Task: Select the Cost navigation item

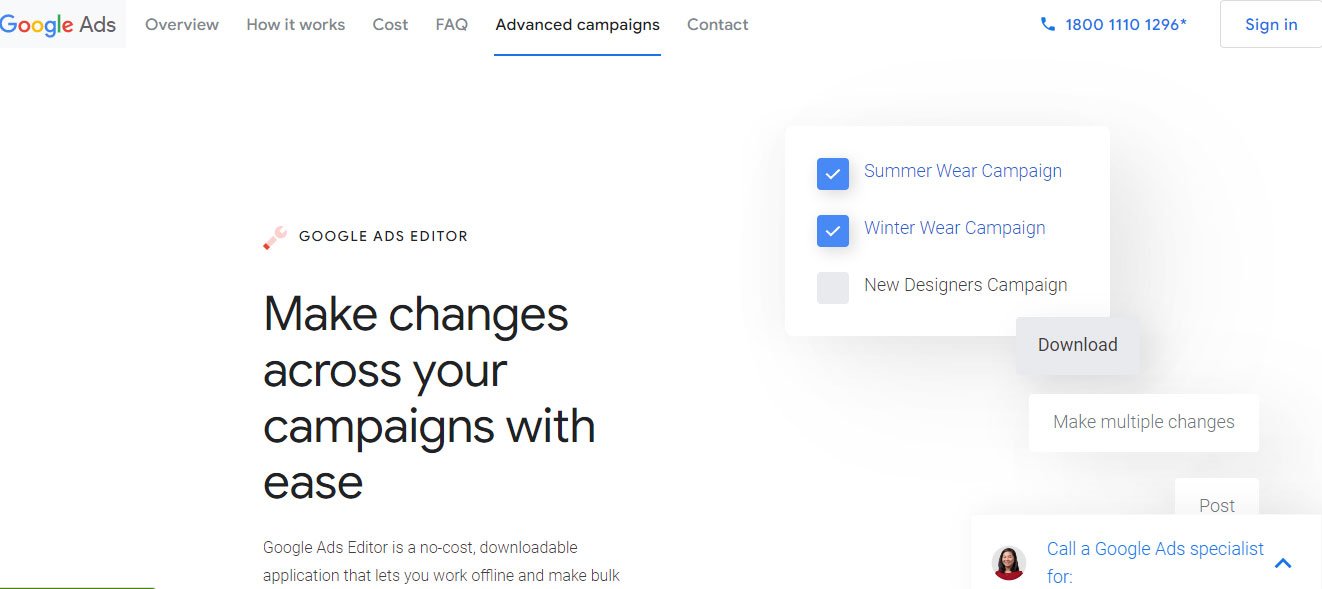Action: tap(390, 24)
